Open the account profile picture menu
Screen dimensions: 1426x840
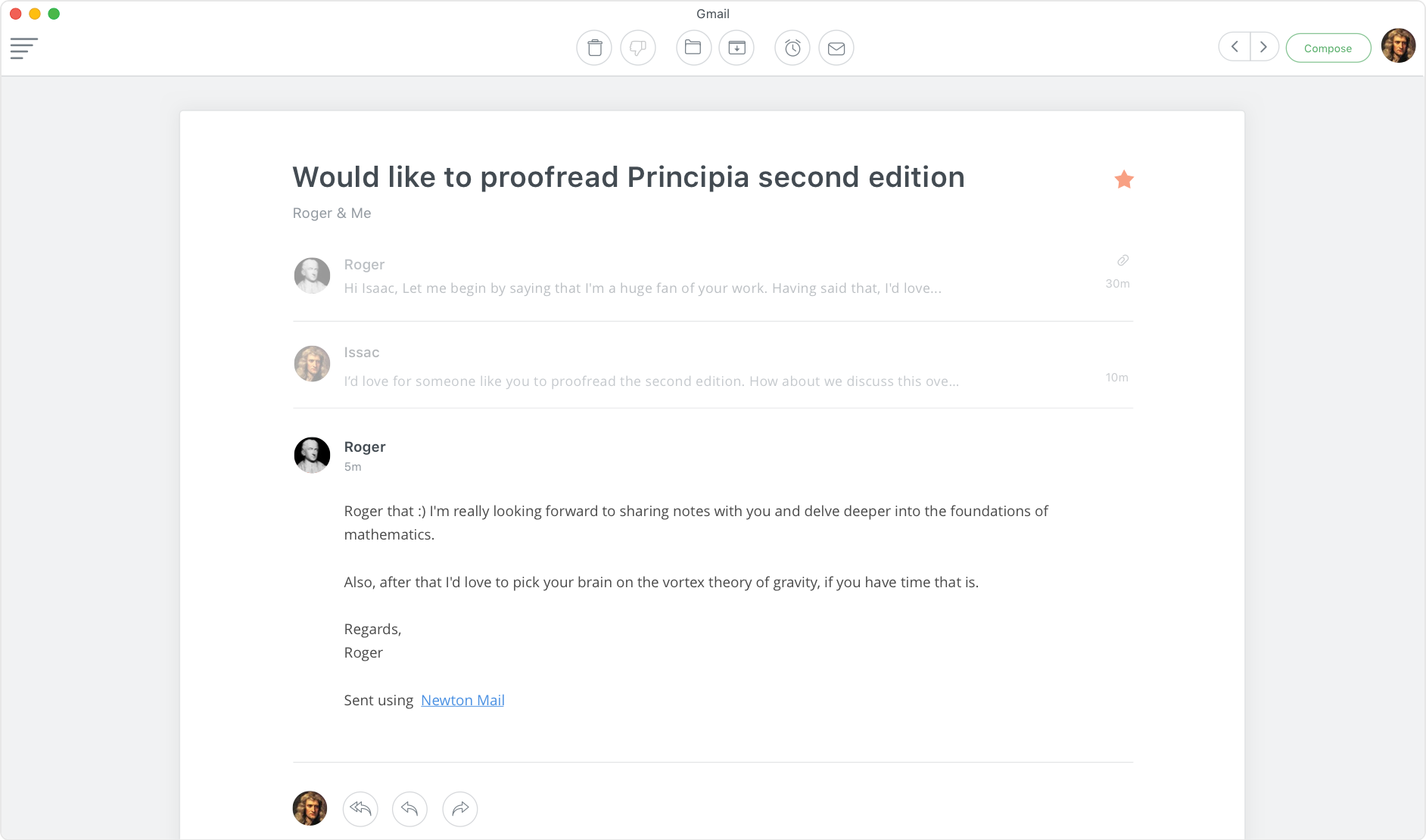tap(1400, 46)
